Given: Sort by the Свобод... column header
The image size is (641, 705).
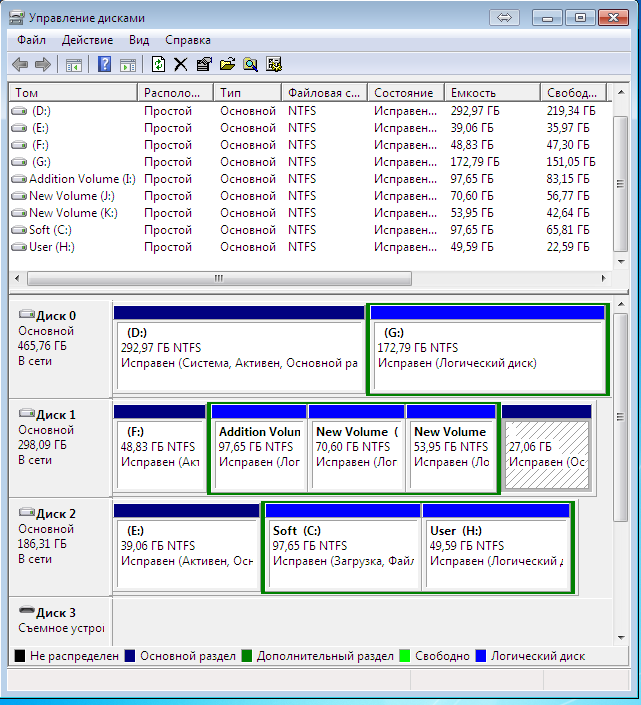Looking at the screenshot, I should click(x=574, y=93).
